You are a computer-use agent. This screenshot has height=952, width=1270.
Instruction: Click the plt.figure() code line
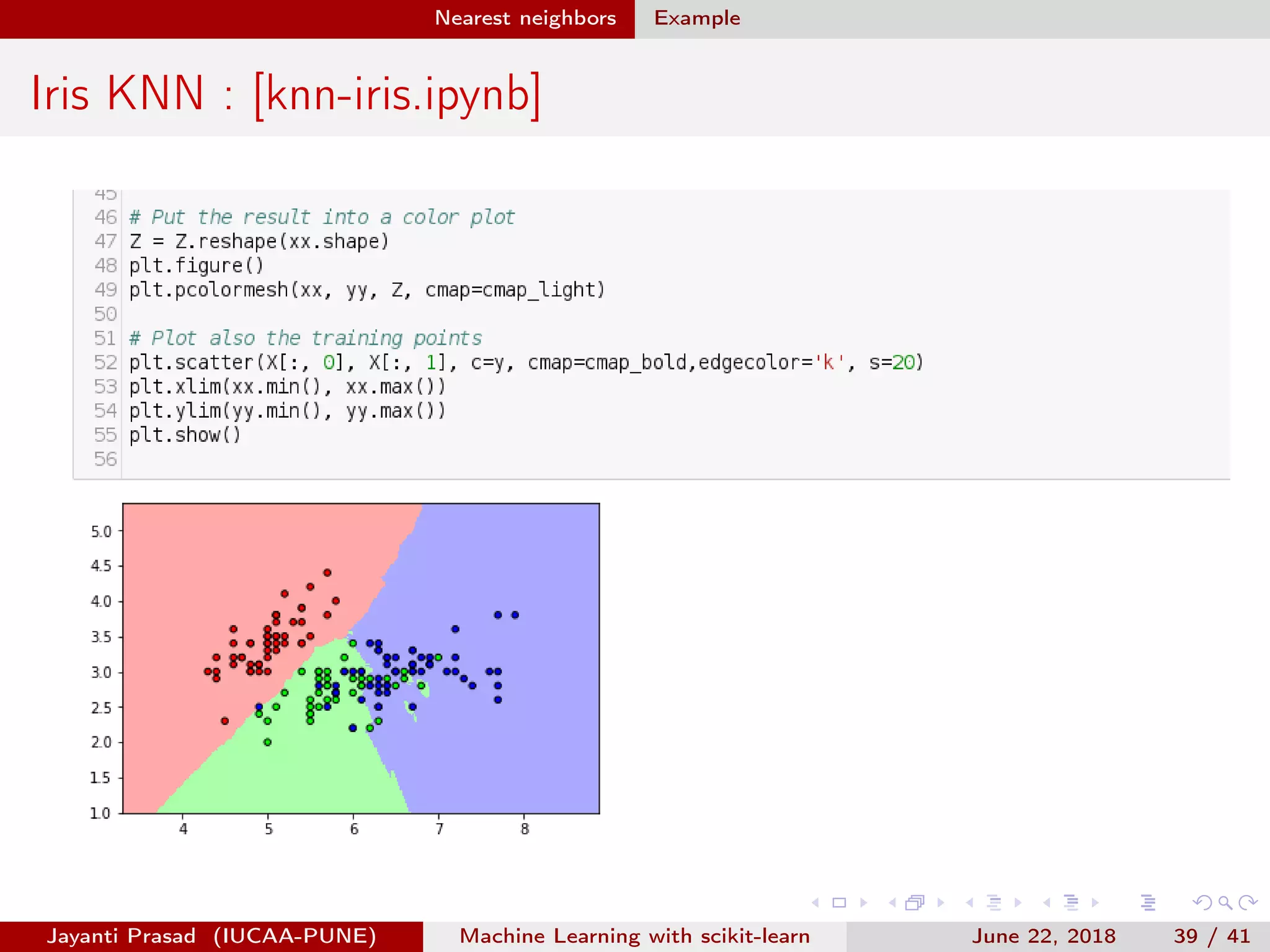tap(196, 266)
